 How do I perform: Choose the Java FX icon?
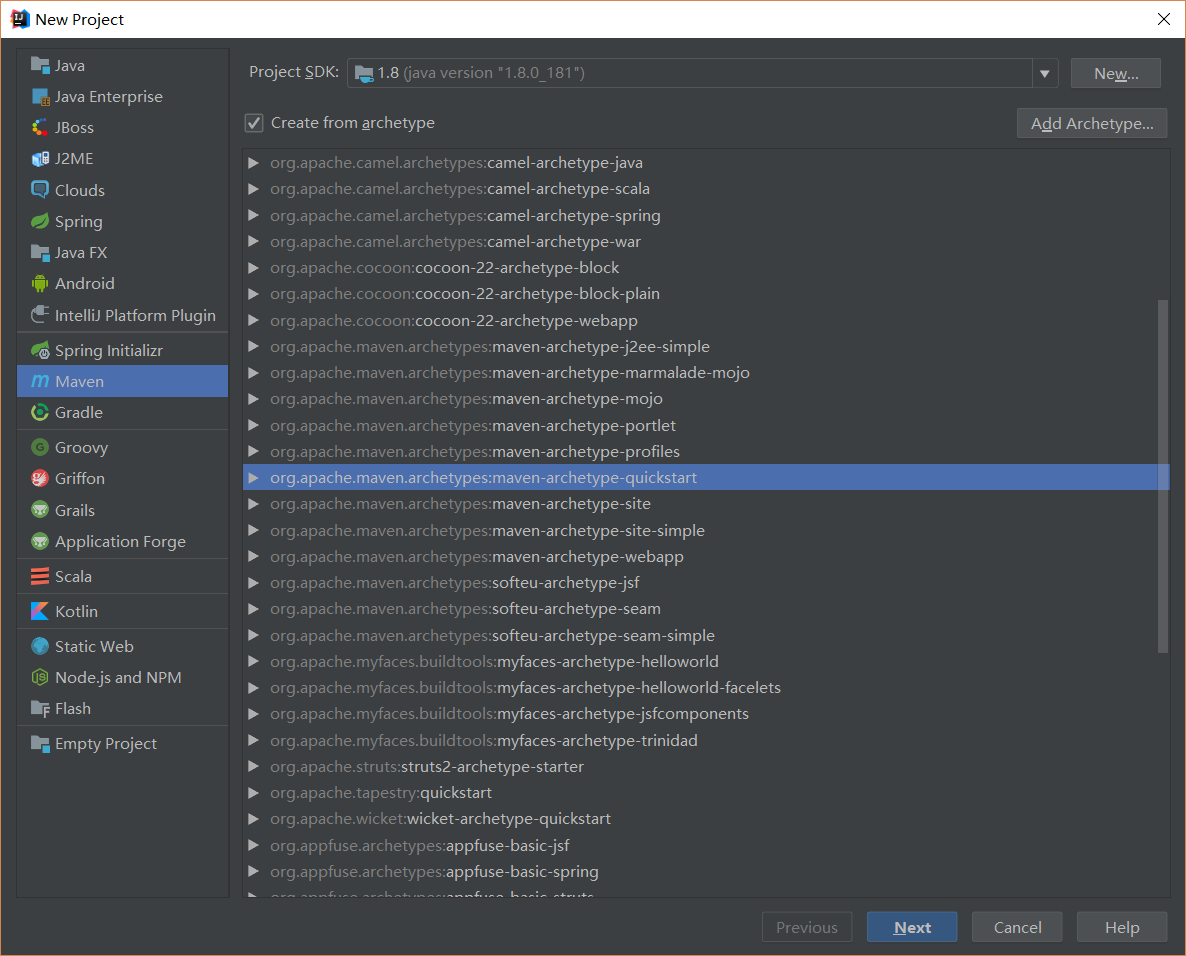coord(40,252)
